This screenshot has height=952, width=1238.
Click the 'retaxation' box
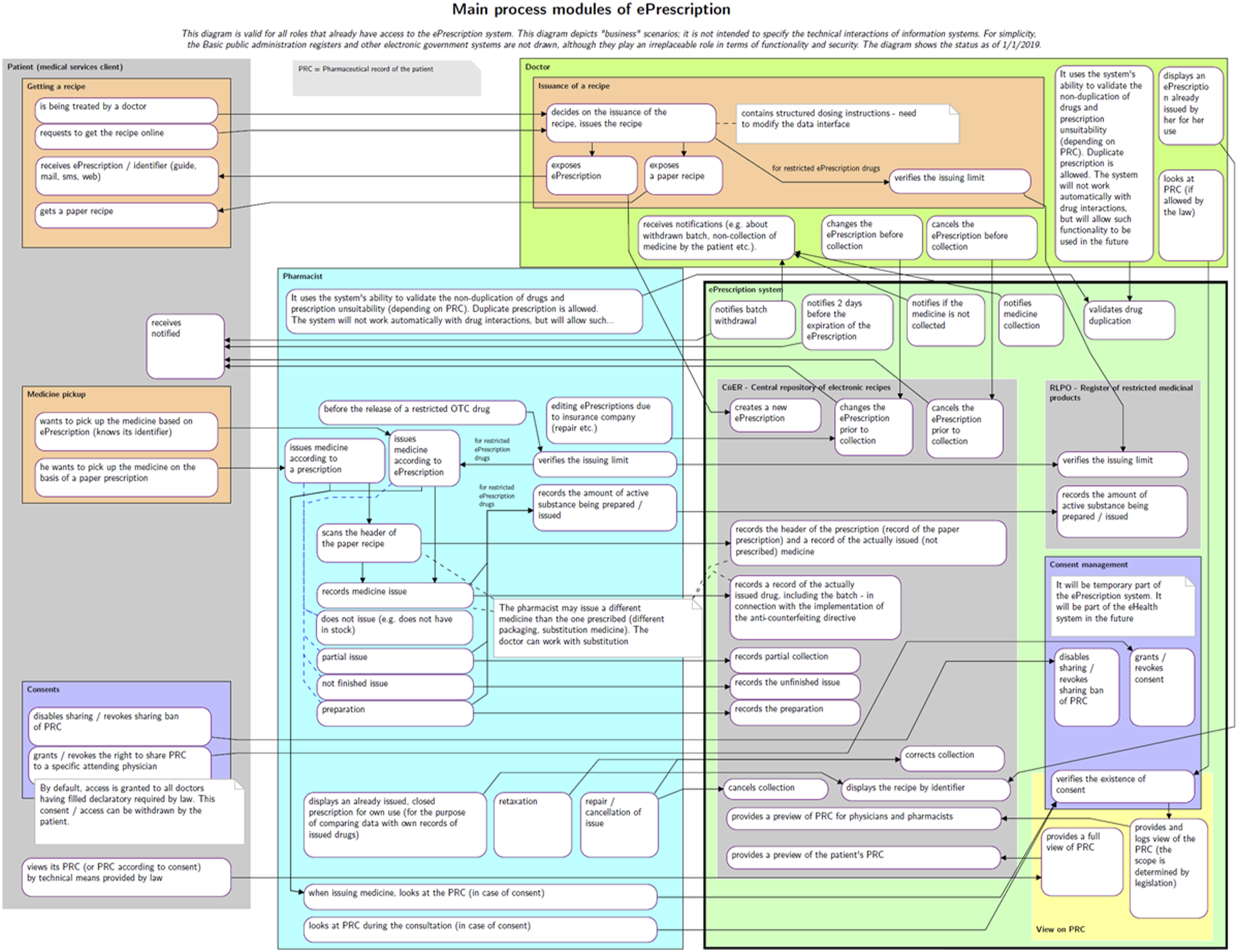tap(532, 825)
